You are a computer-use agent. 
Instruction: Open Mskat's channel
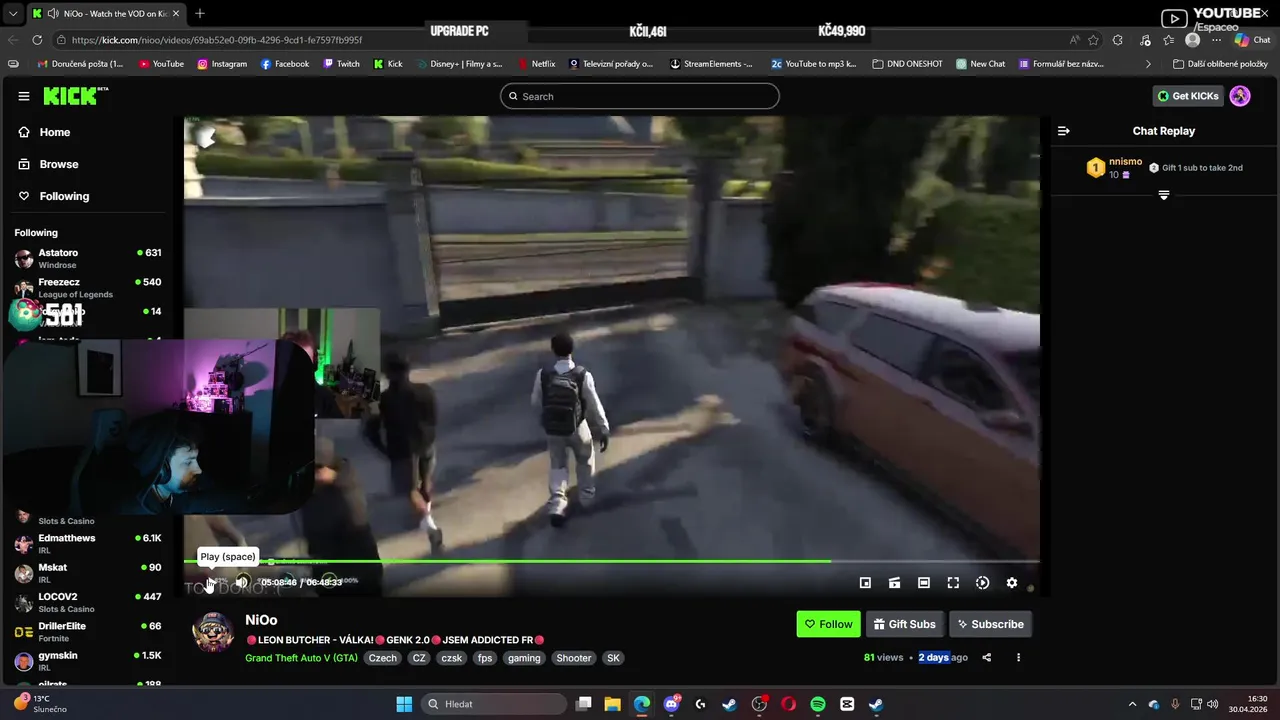(88, 573)
